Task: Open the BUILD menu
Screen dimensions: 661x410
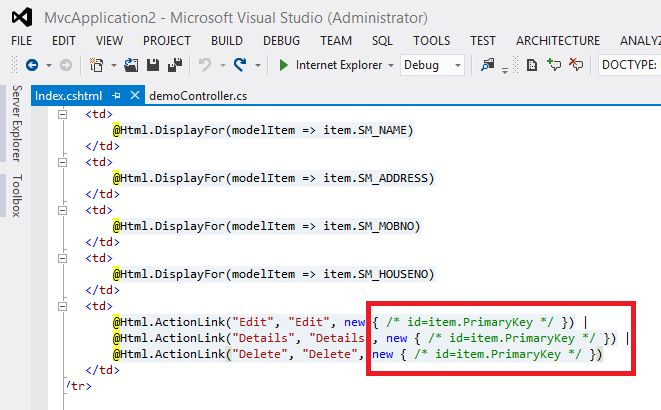Action: (227, 40)
